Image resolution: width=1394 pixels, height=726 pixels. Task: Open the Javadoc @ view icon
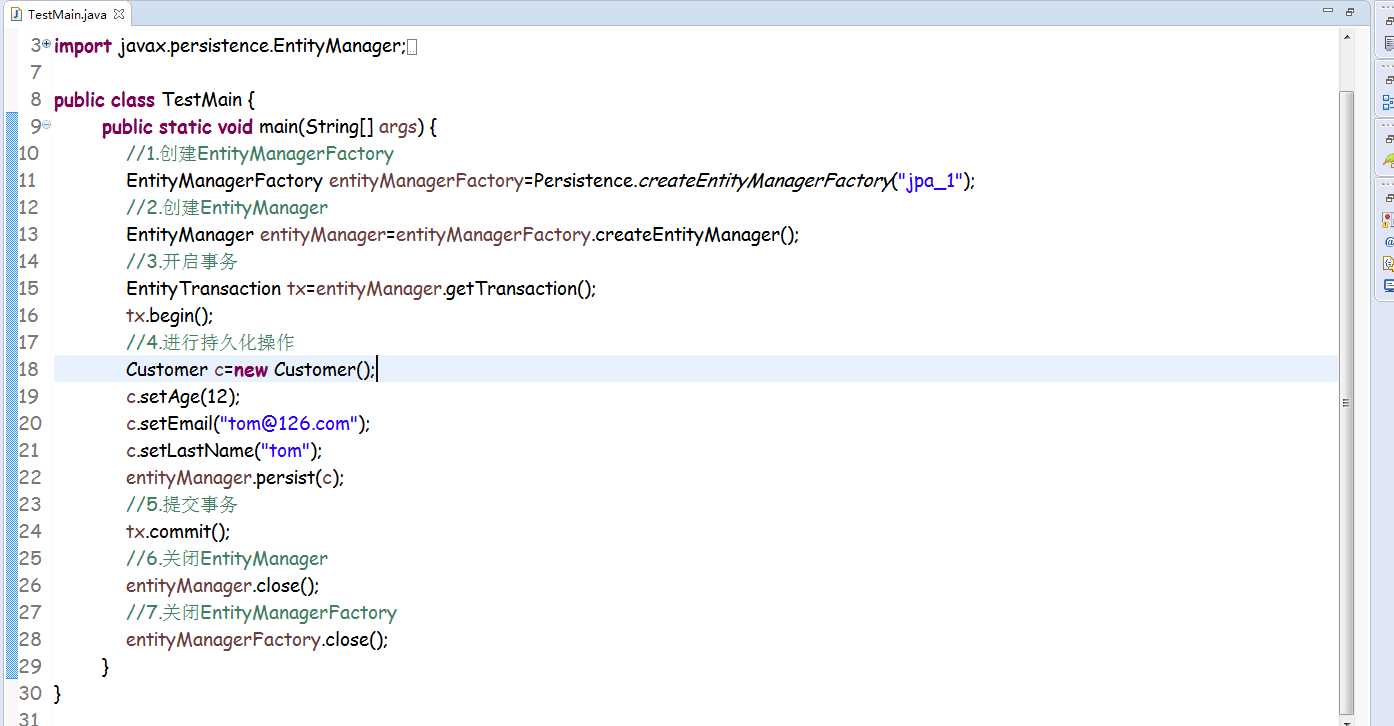1389,241
